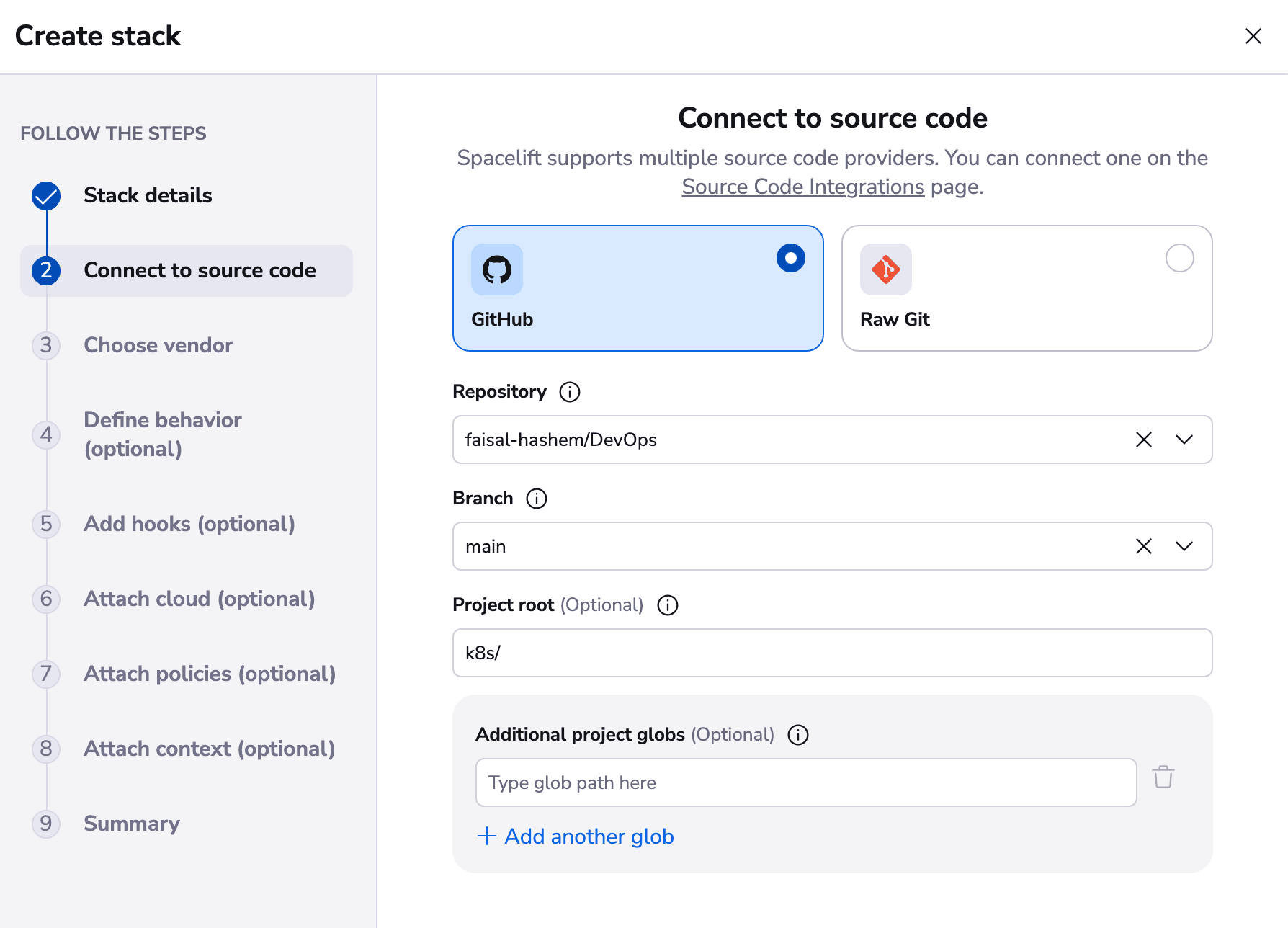
Task: Close the Create stack dialog
Action: point(1253,36)
